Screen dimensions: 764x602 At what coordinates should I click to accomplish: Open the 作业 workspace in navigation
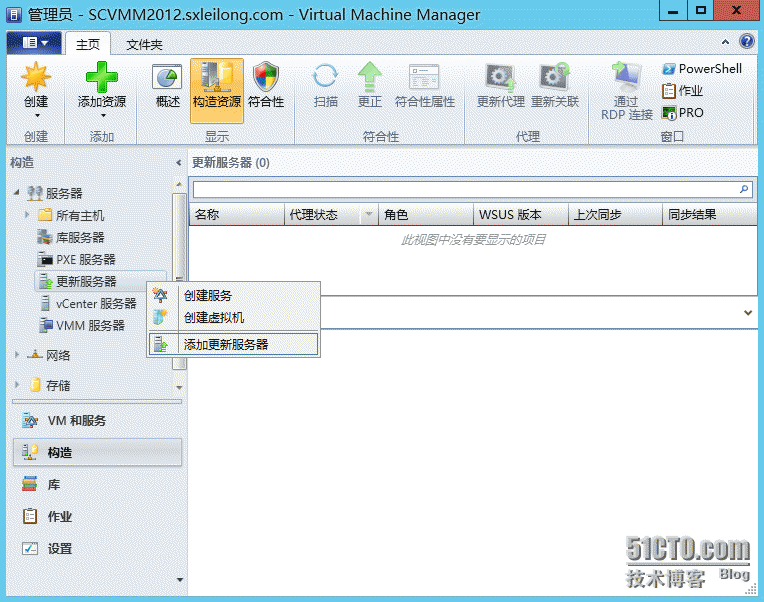tap(97, 516)
